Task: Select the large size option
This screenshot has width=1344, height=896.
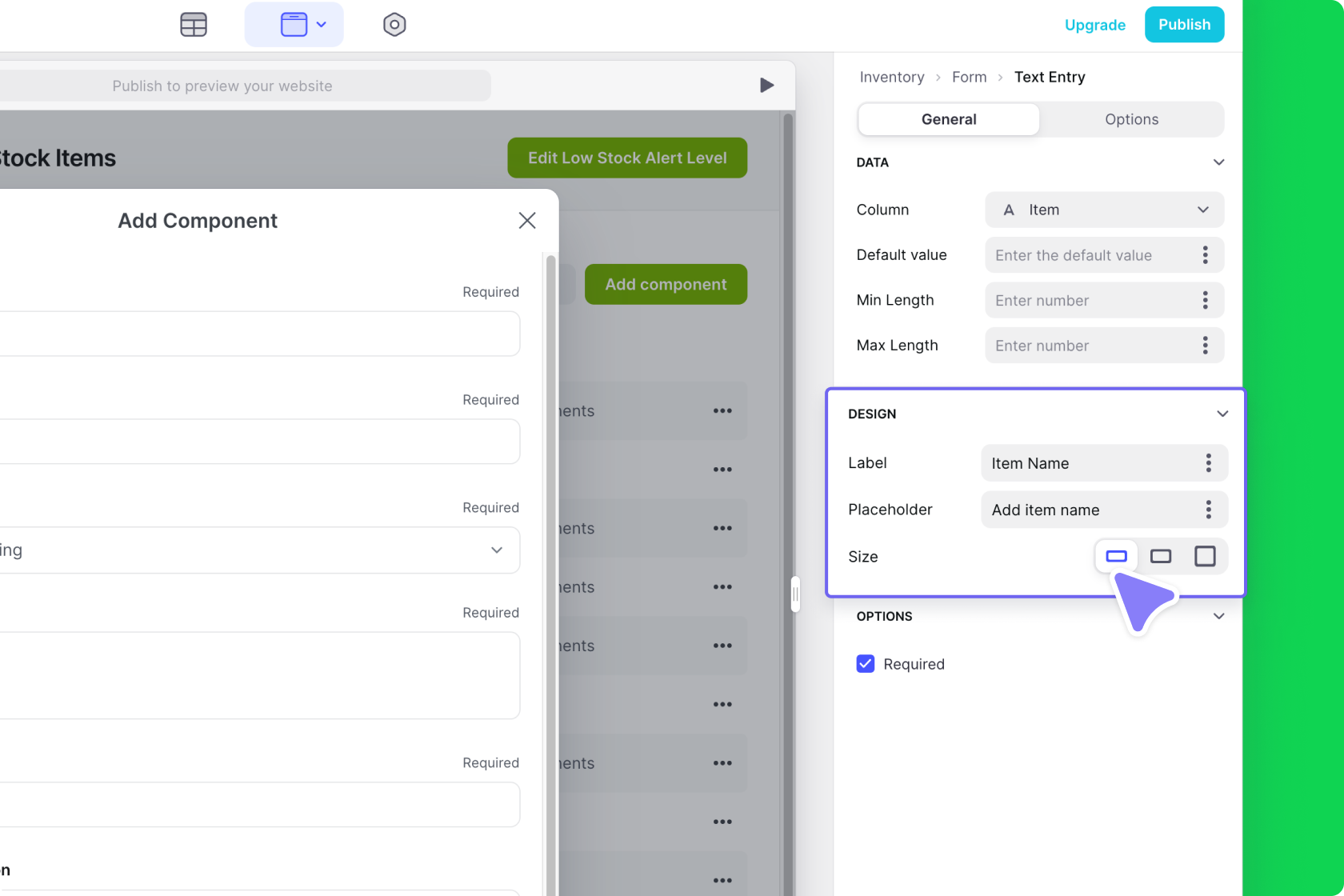Action: tap(1205, 556)
